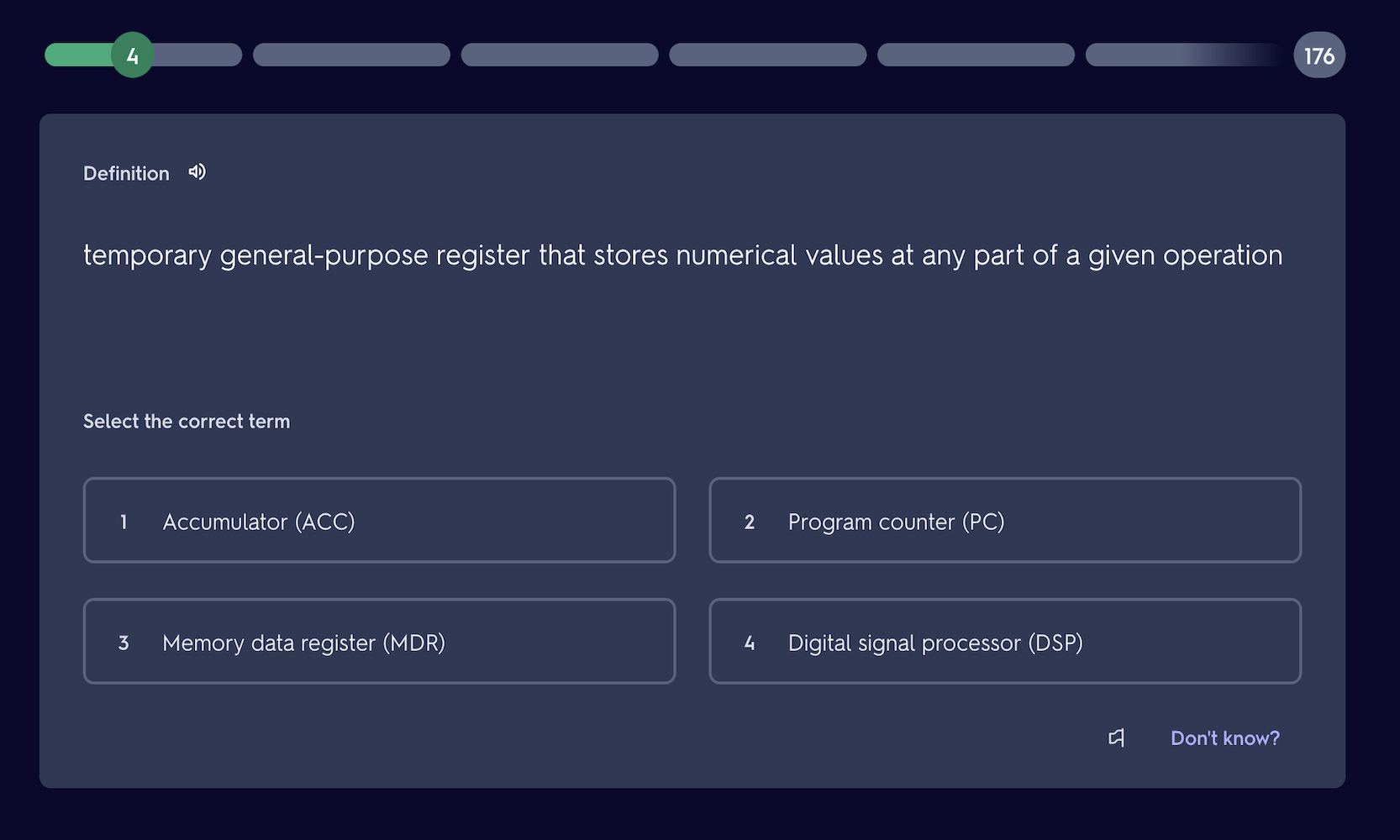Choose Digital signal processor (DSP)
Screen dimensions: 1400x840
pyautogui.click(x=1005, y=641)
